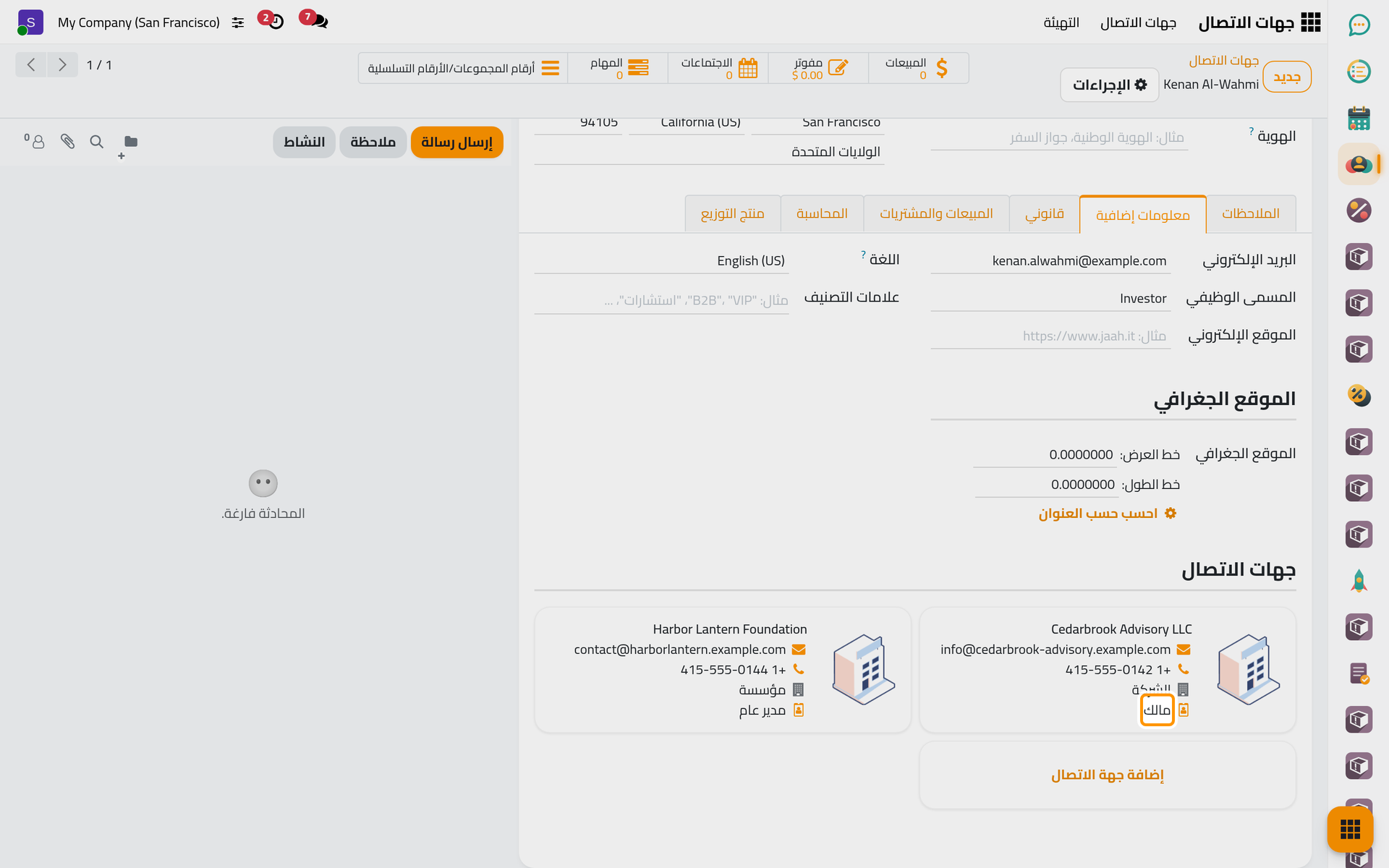The height and width of the screenshot is (868, 1389).
Task: Click the ملاحظة log note button
Action: pyautogui.click(x=373, y=142)
